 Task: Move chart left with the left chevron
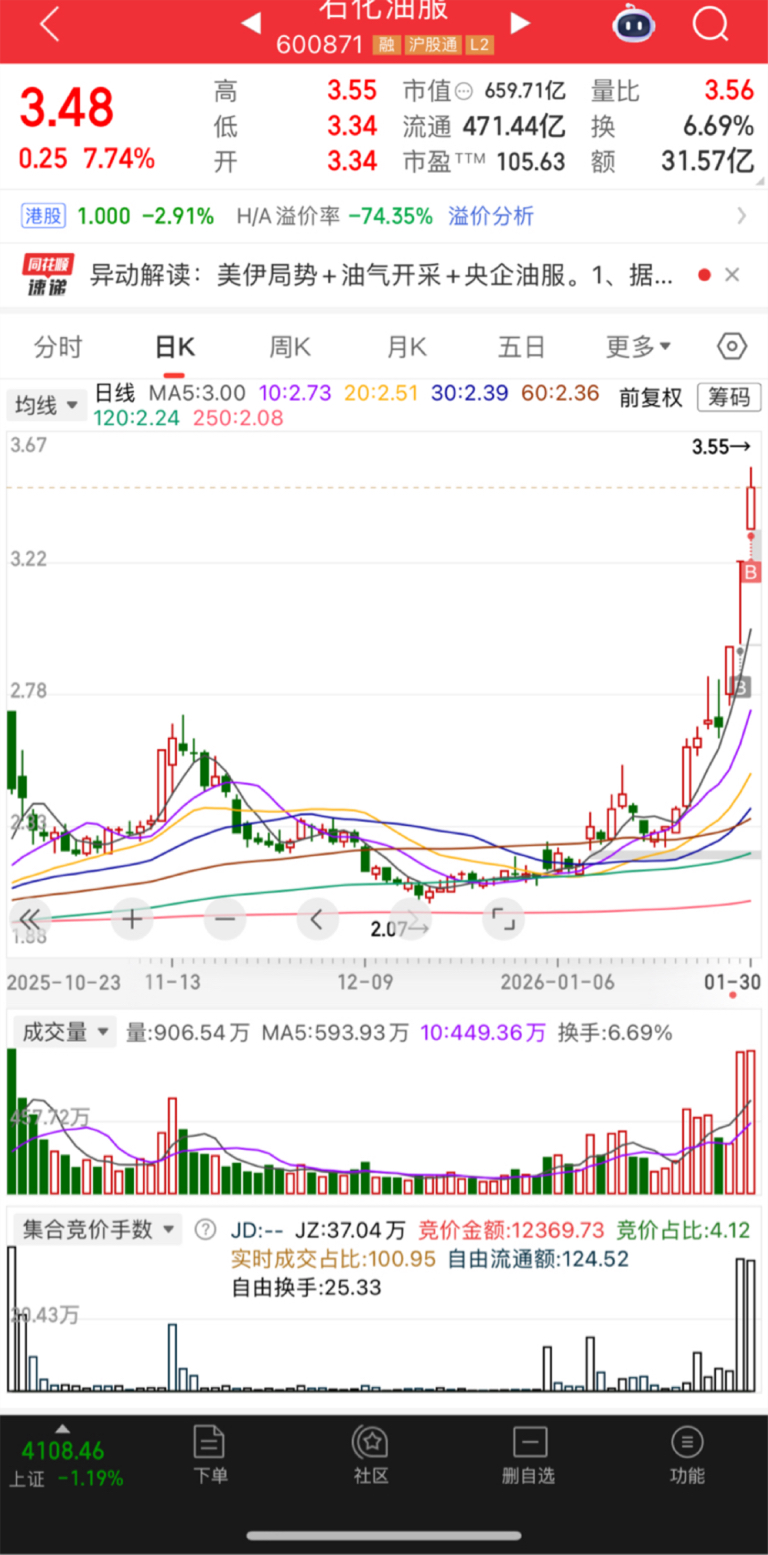318,917
